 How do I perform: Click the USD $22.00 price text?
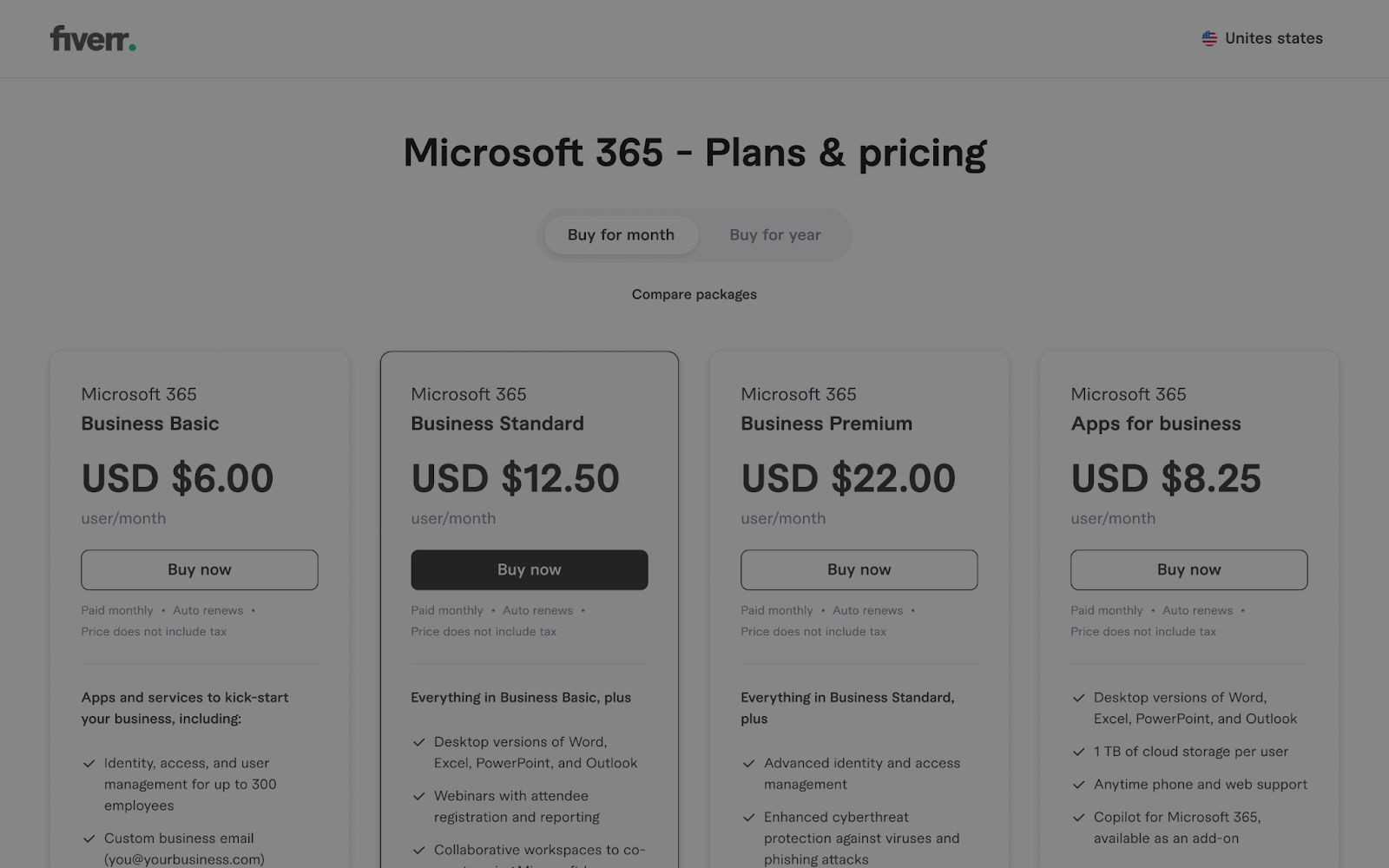coord(847,478)
